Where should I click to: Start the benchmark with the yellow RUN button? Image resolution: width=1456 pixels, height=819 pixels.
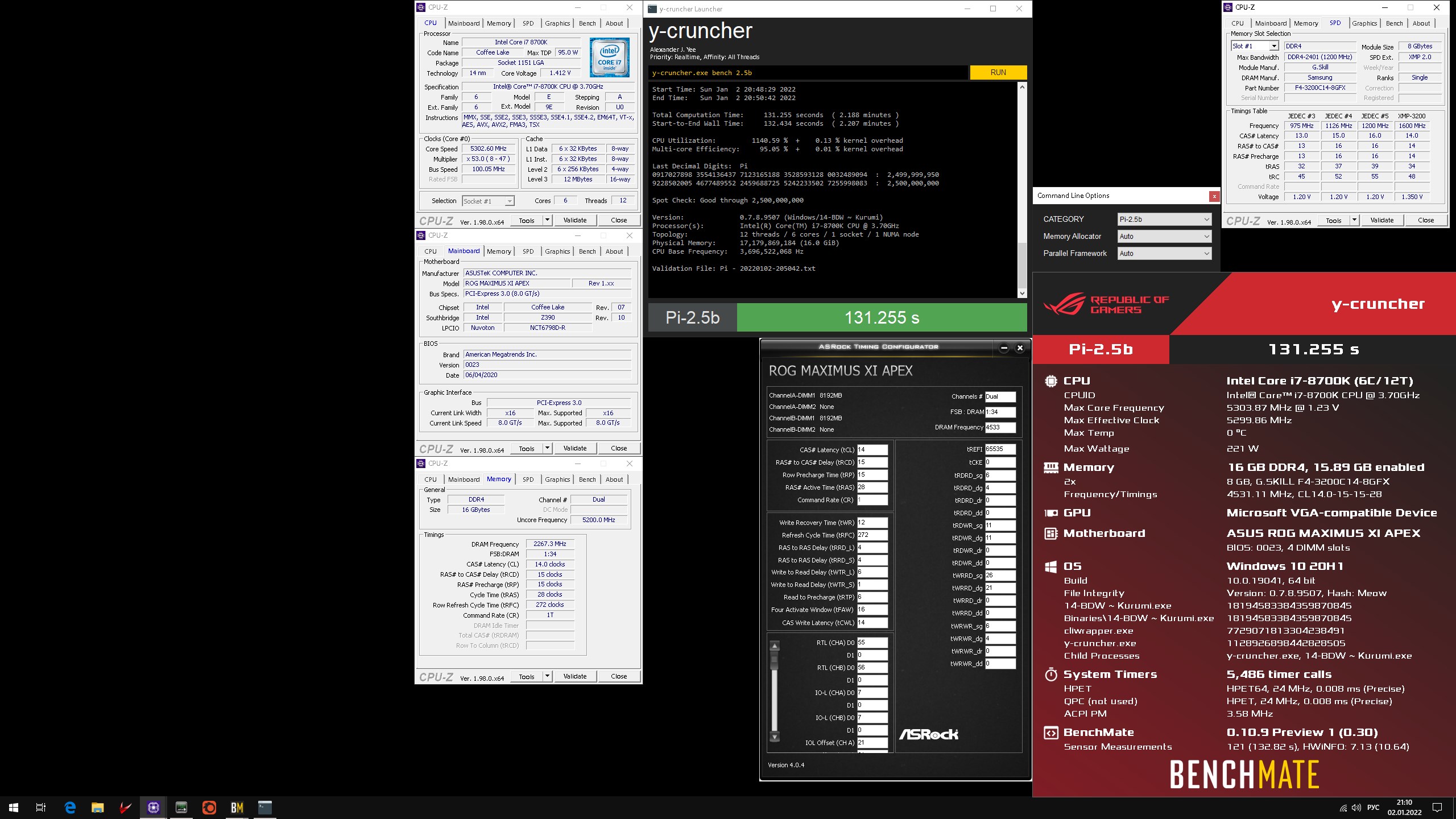click(998, 73)
